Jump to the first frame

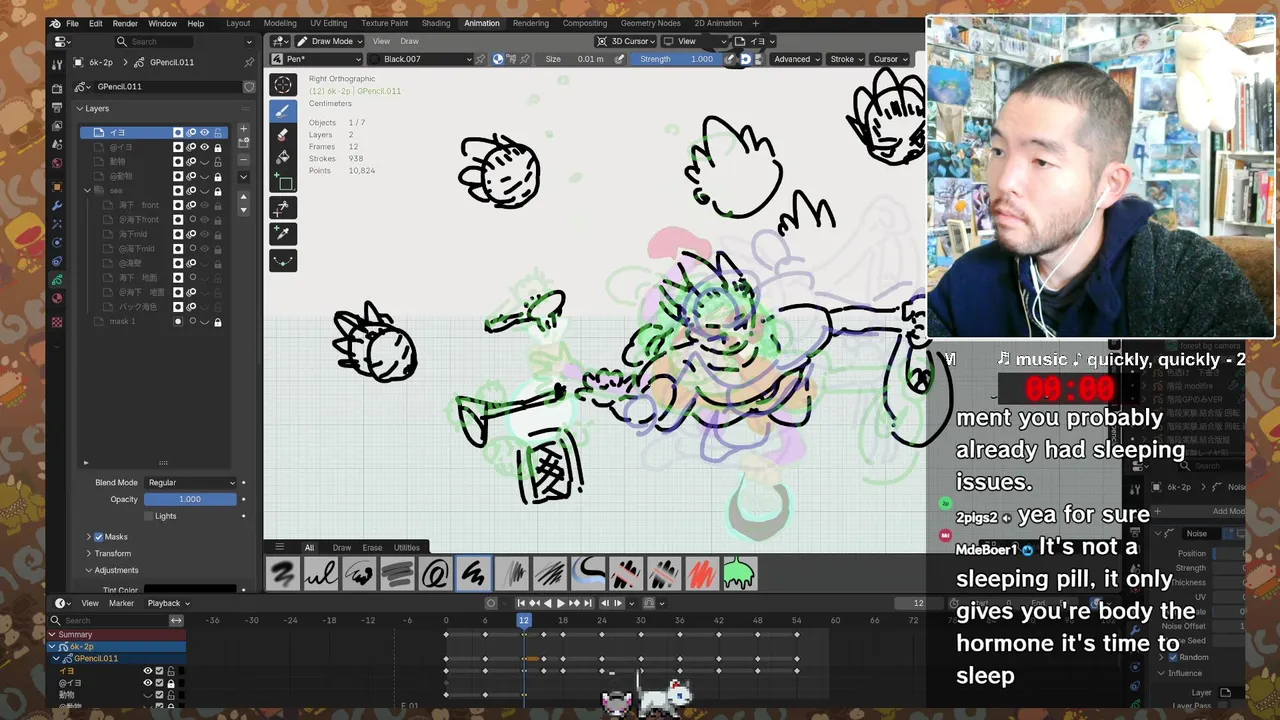pos(521,603)
